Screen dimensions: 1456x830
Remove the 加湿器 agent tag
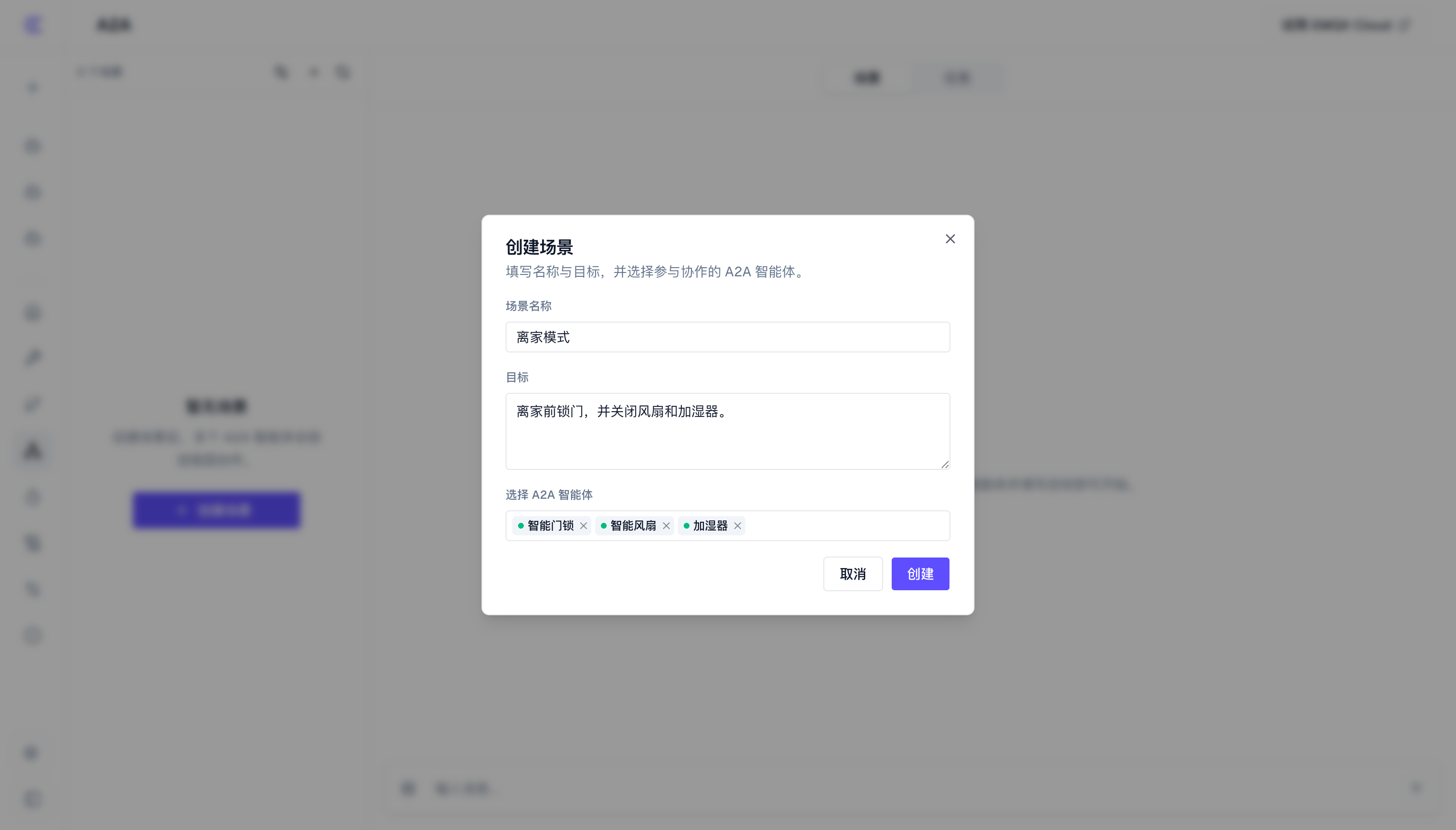coord(737,526)
